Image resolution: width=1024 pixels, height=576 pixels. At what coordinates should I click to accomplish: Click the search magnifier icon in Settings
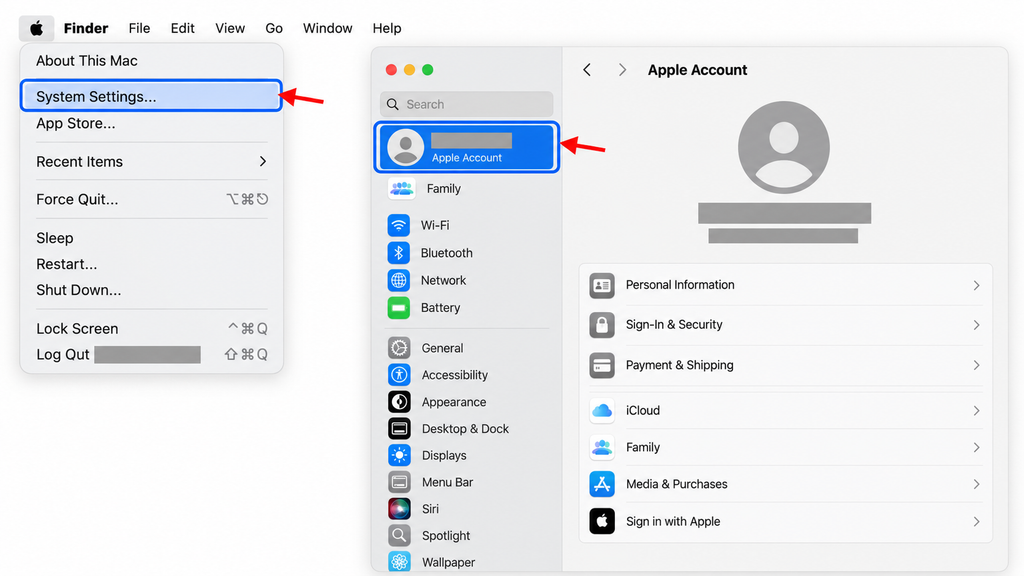click(392, 104)
